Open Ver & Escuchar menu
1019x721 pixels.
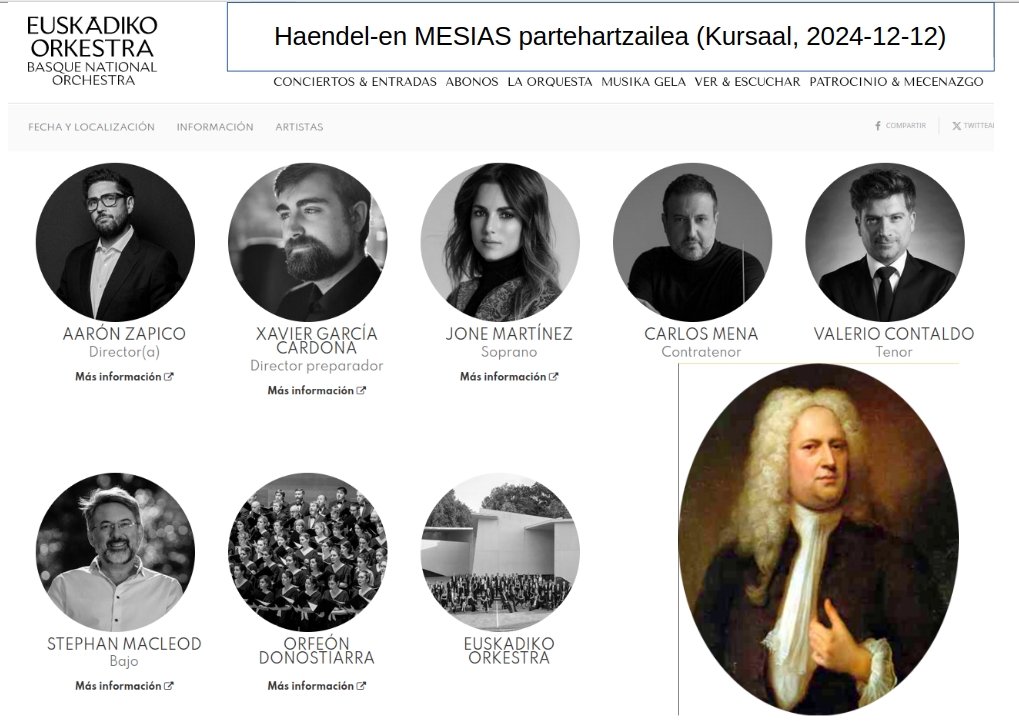pos(747,82)
